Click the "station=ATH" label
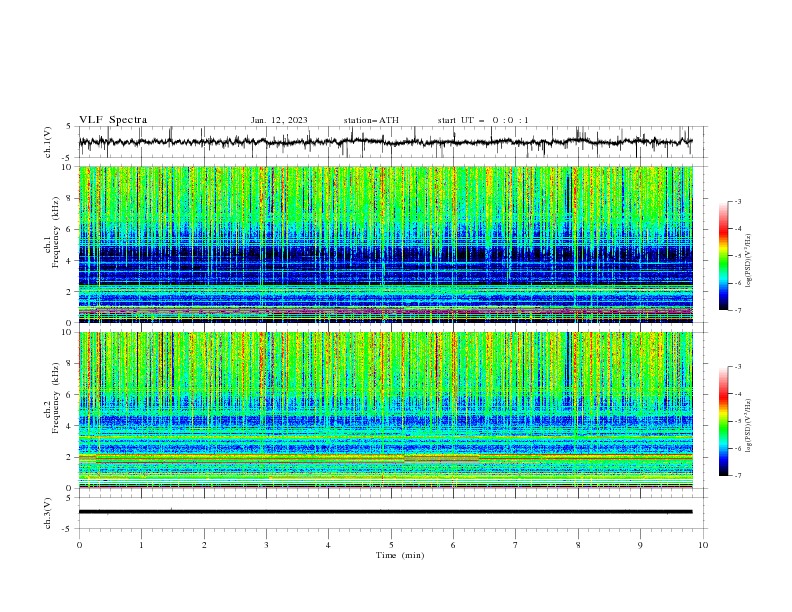The height and width of the screenshot is (612, 792). point(371,120)
